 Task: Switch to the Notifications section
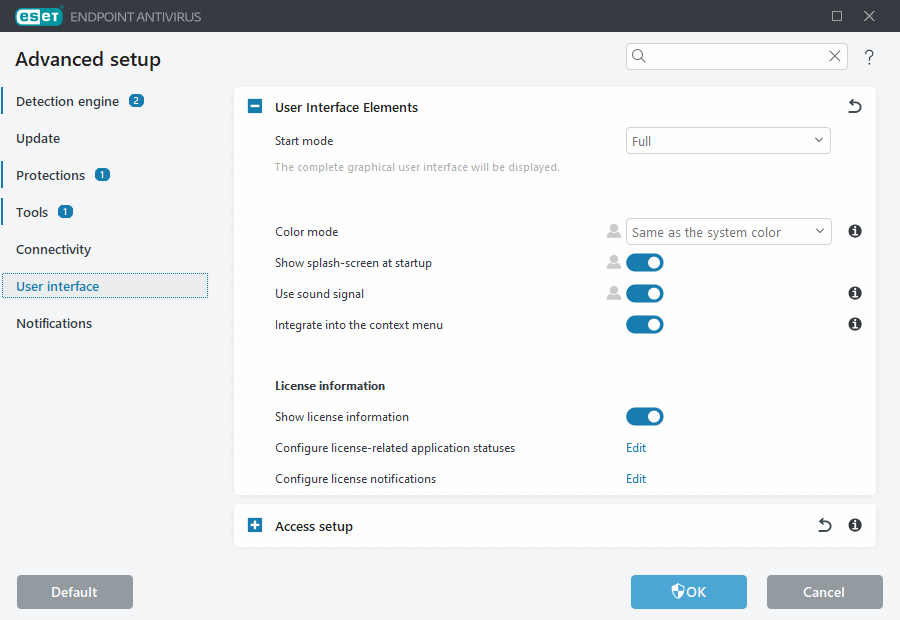click(54, 323)
